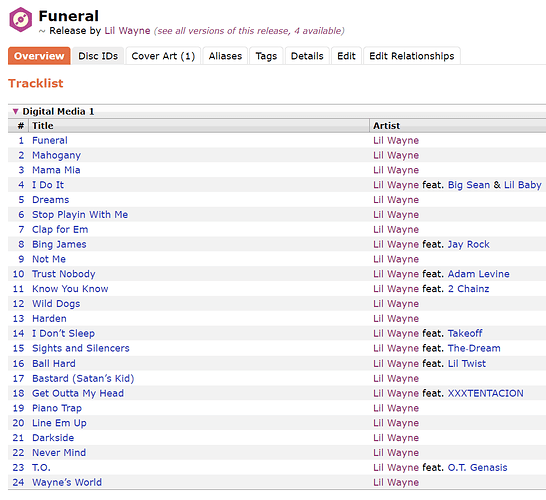Image resolution: width=546 pixels, height=500 pixels.
Task: Open Lil Wayne artist link in header
Action: click(127, 31)
